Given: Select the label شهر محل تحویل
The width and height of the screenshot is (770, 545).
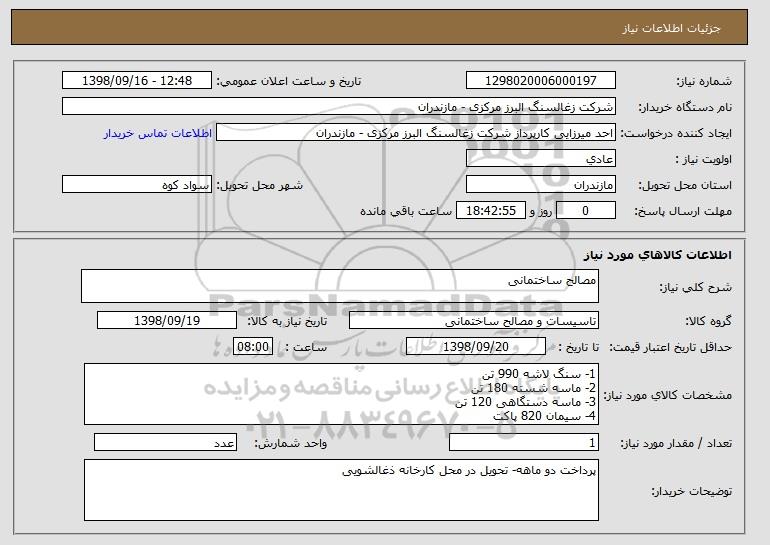Looking at the screenshot, I should 260,185.
